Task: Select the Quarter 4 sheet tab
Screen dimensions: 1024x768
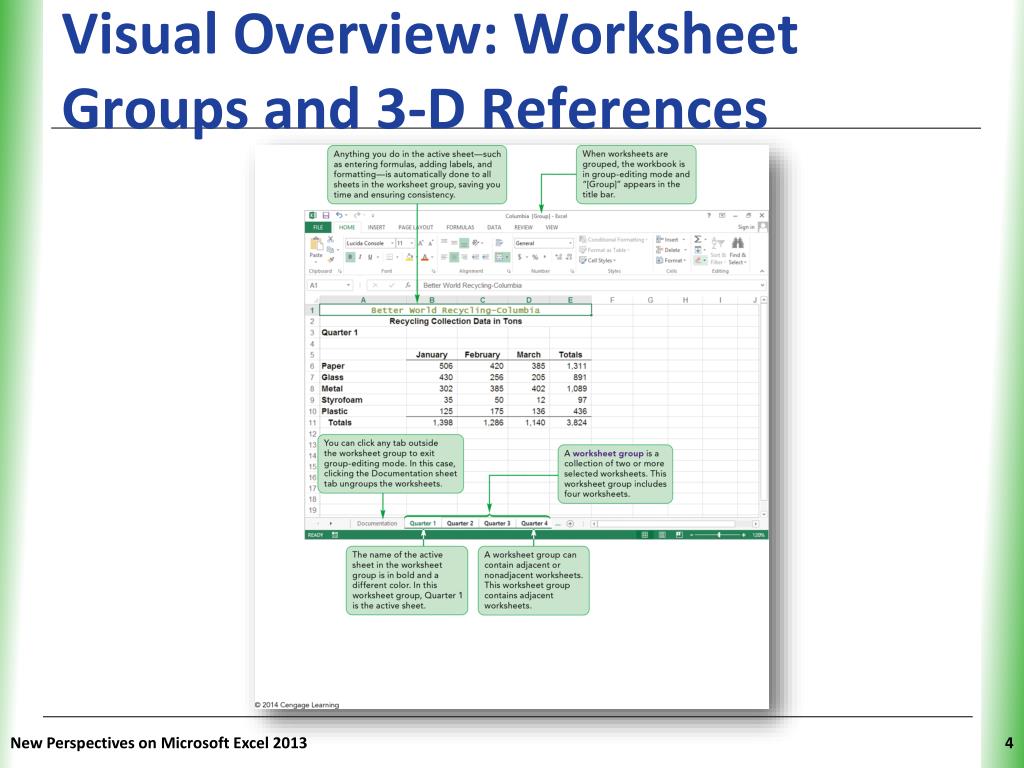Action: [534, 524]
